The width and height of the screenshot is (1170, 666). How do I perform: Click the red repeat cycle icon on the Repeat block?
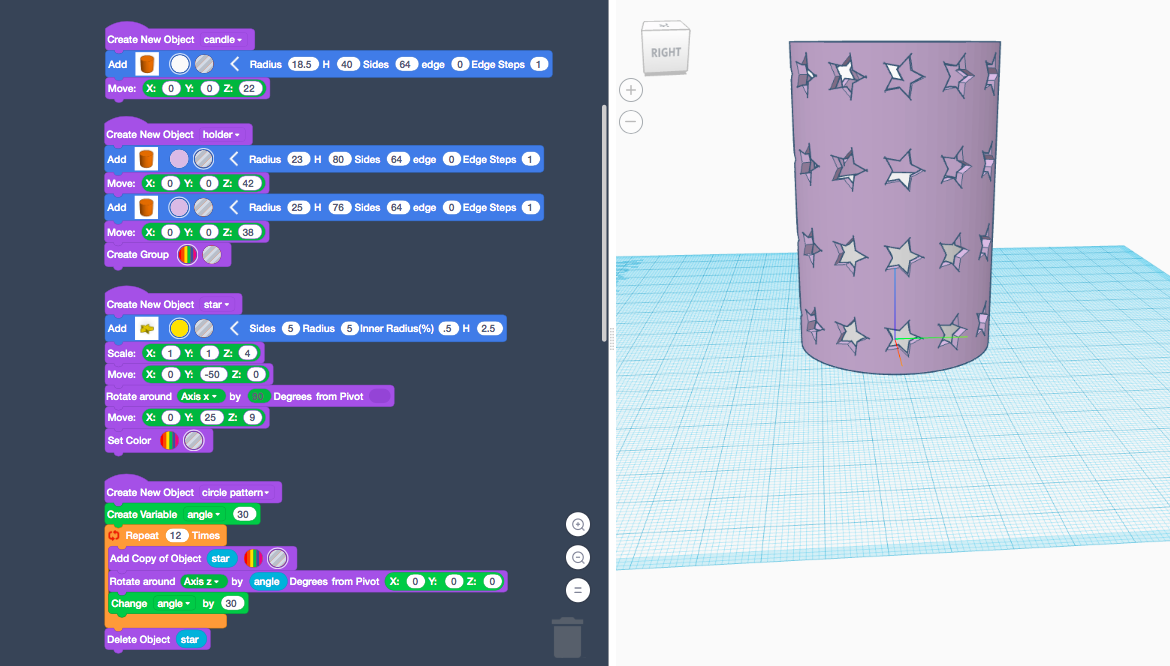coord(114,535)
